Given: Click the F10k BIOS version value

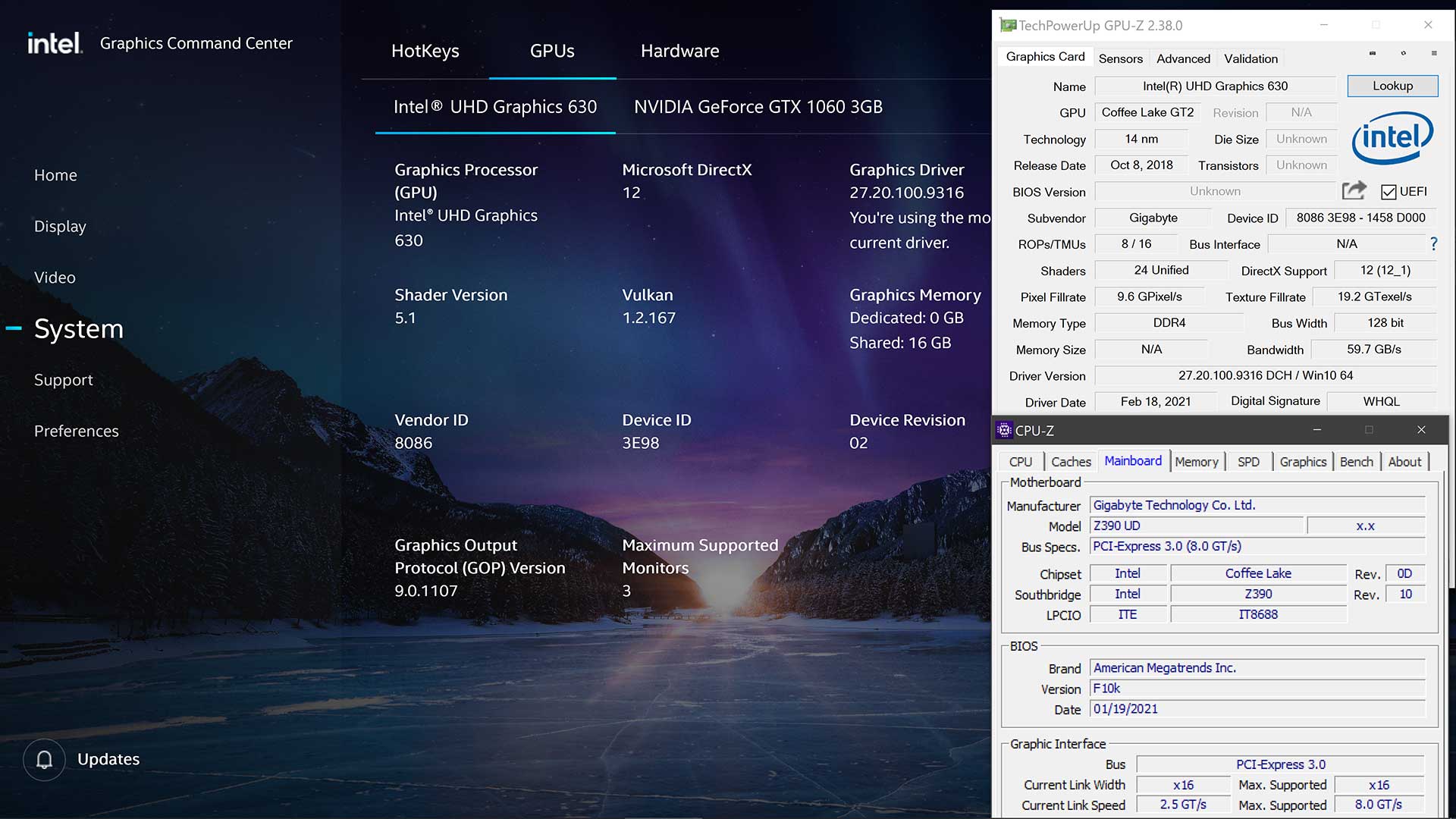Looking at the screenshot, I should pyautogui.click(x=1257, y=689).
